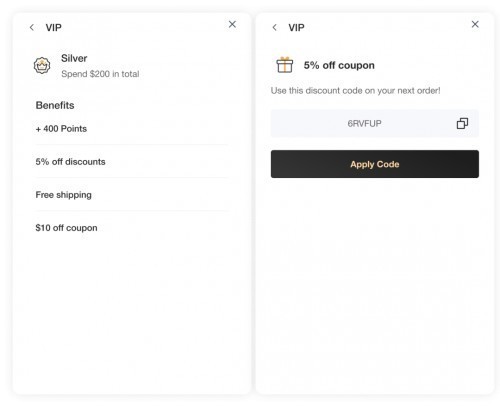Open the '+ 400 Points' benefit
The width and height of the screenshot is (500, 407).
[x=132, y=129]
